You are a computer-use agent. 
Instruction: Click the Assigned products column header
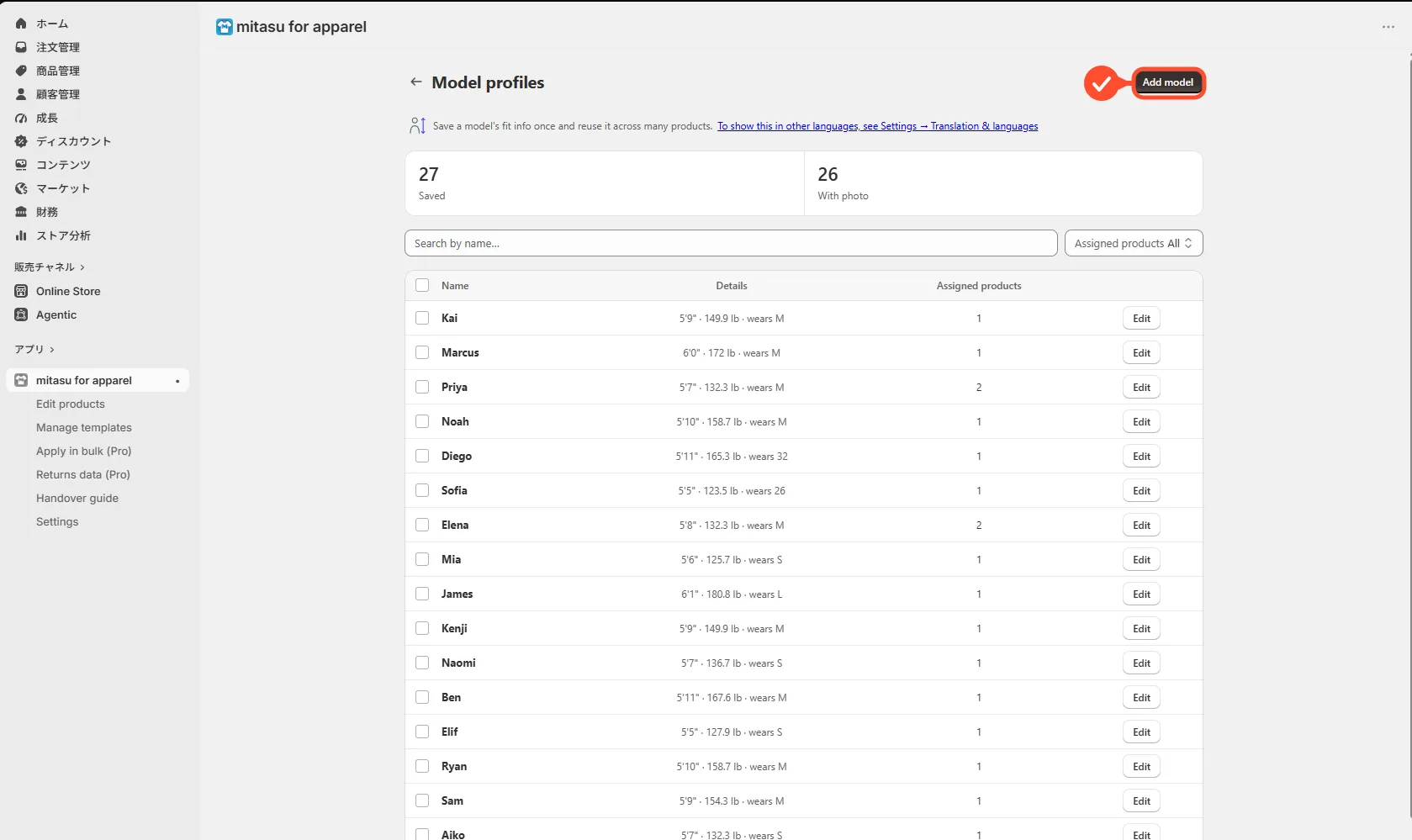click(x=979, y=286)
